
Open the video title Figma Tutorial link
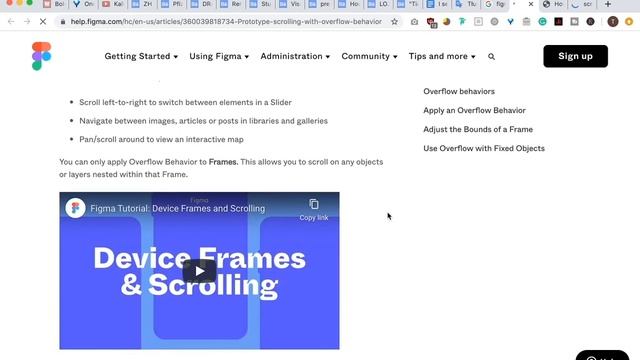pos(178,209)
